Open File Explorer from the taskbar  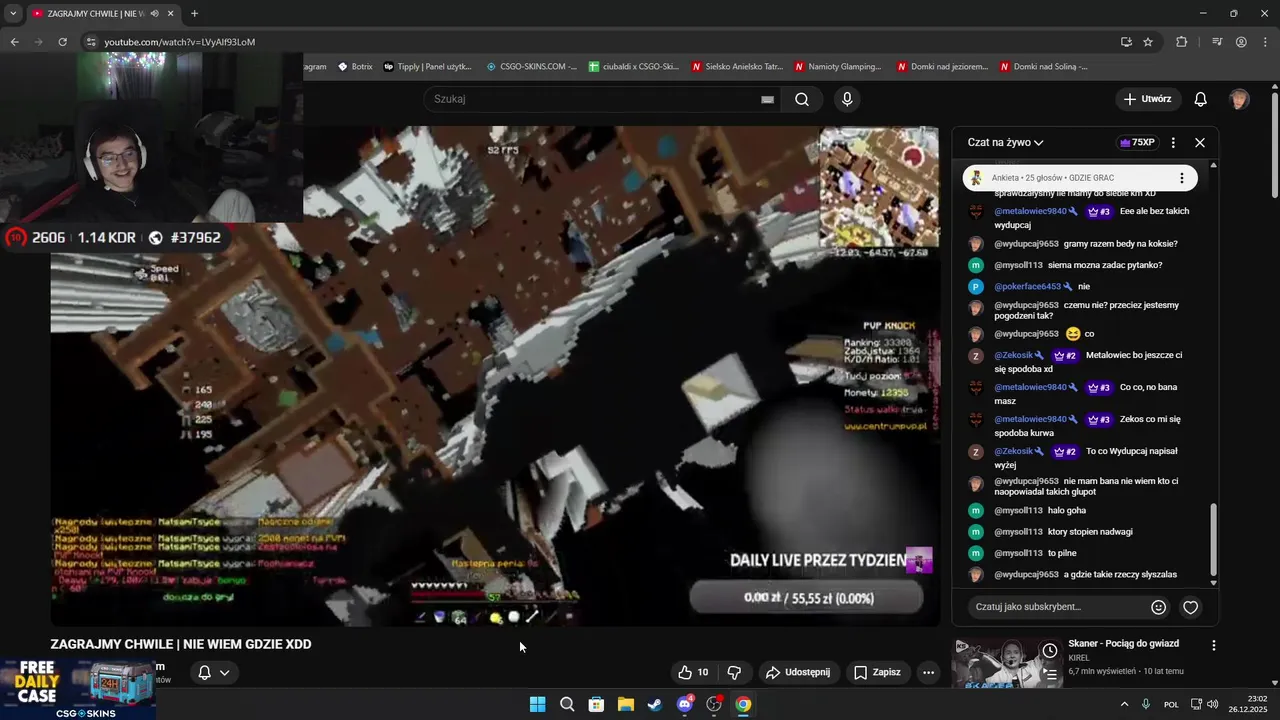(x=625, y=704)
